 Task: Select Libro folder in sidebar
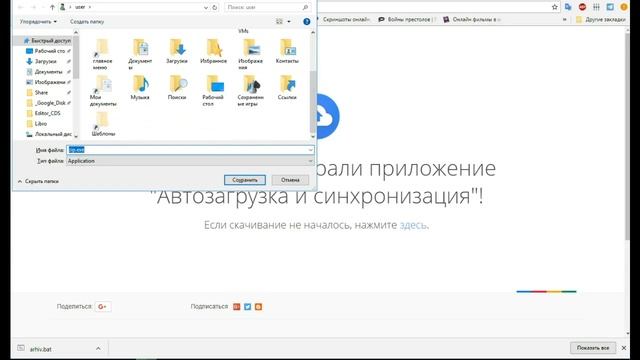tap(37, 124)
